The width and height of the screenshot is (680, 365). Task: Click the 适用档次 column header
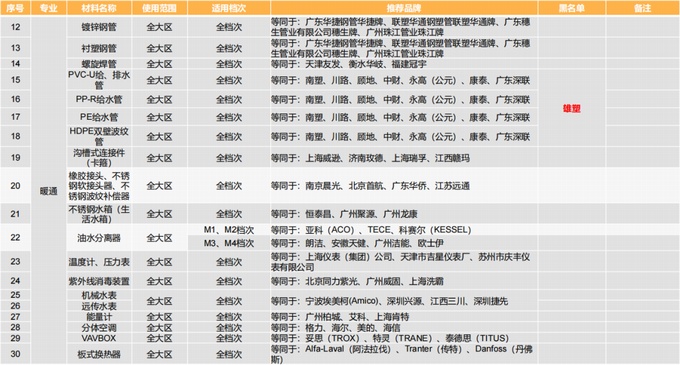tap(229, 8)
